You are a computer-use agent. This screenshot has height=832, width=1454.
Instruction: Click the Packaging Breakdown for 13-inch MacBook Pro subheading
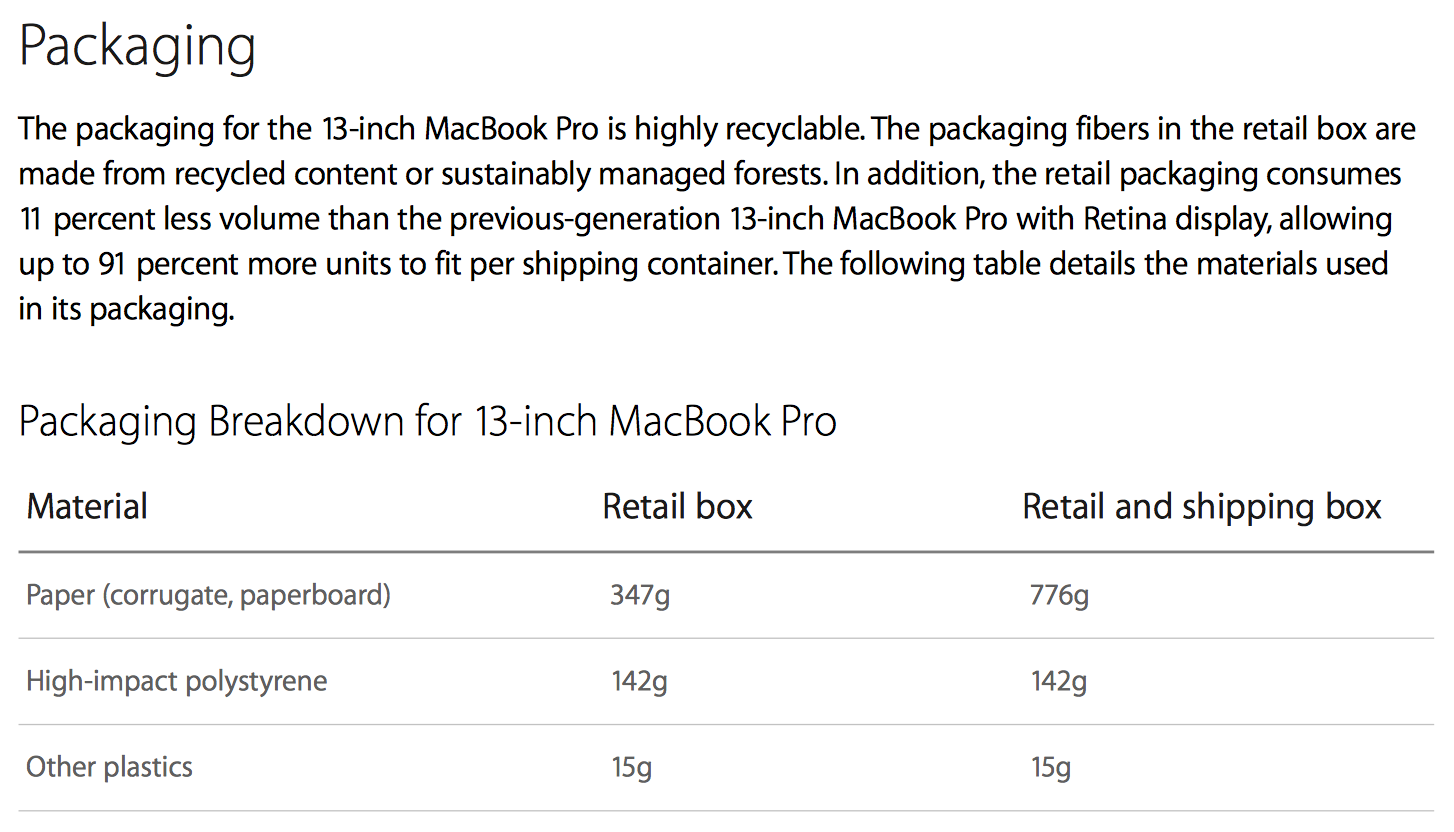428,422
